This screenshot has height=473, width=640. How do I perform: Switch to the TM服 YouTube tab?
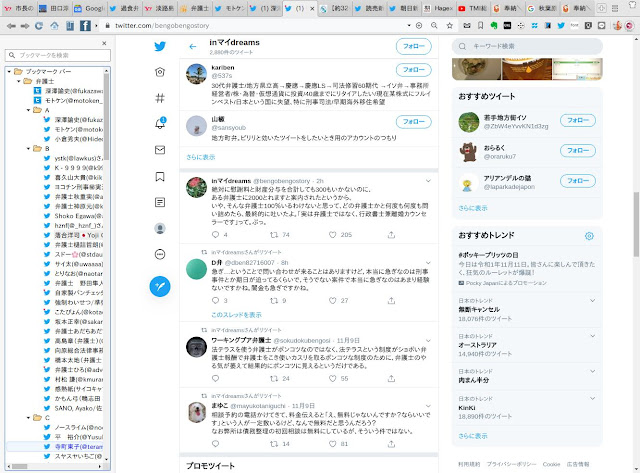point(473,8)
